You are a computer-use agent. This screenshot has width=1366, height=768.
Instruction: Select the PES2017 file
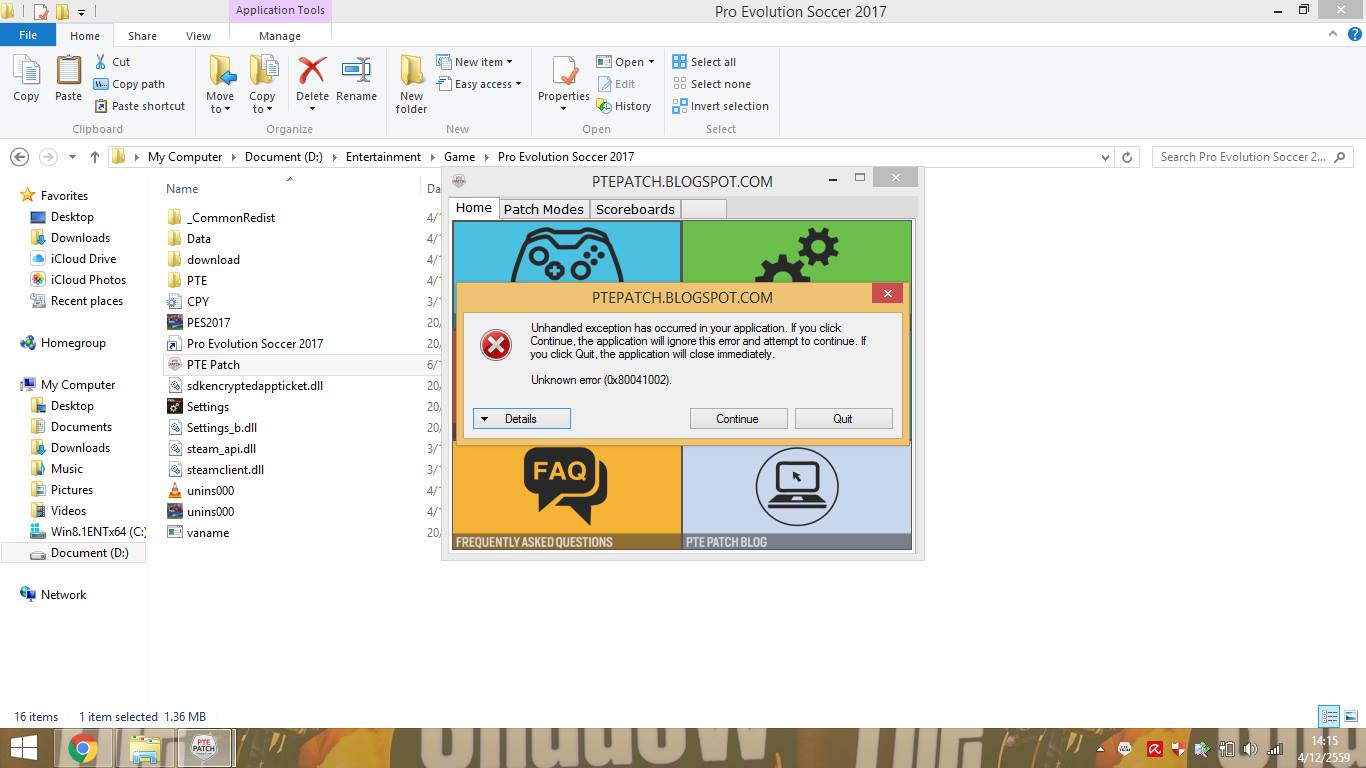208,323
